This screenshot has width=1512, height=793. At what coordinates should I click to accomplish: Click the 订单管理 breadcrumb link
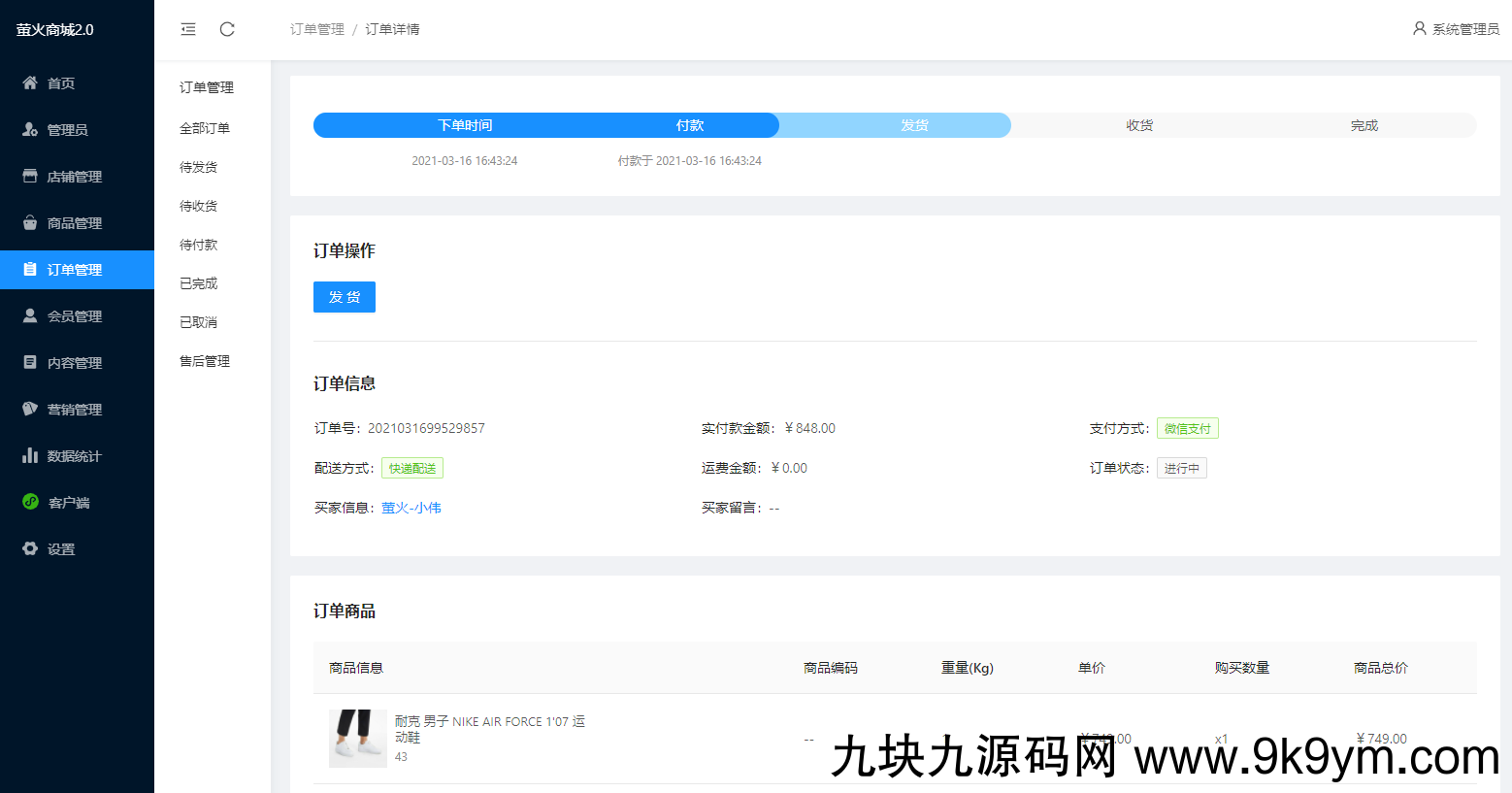click(317, 29)
